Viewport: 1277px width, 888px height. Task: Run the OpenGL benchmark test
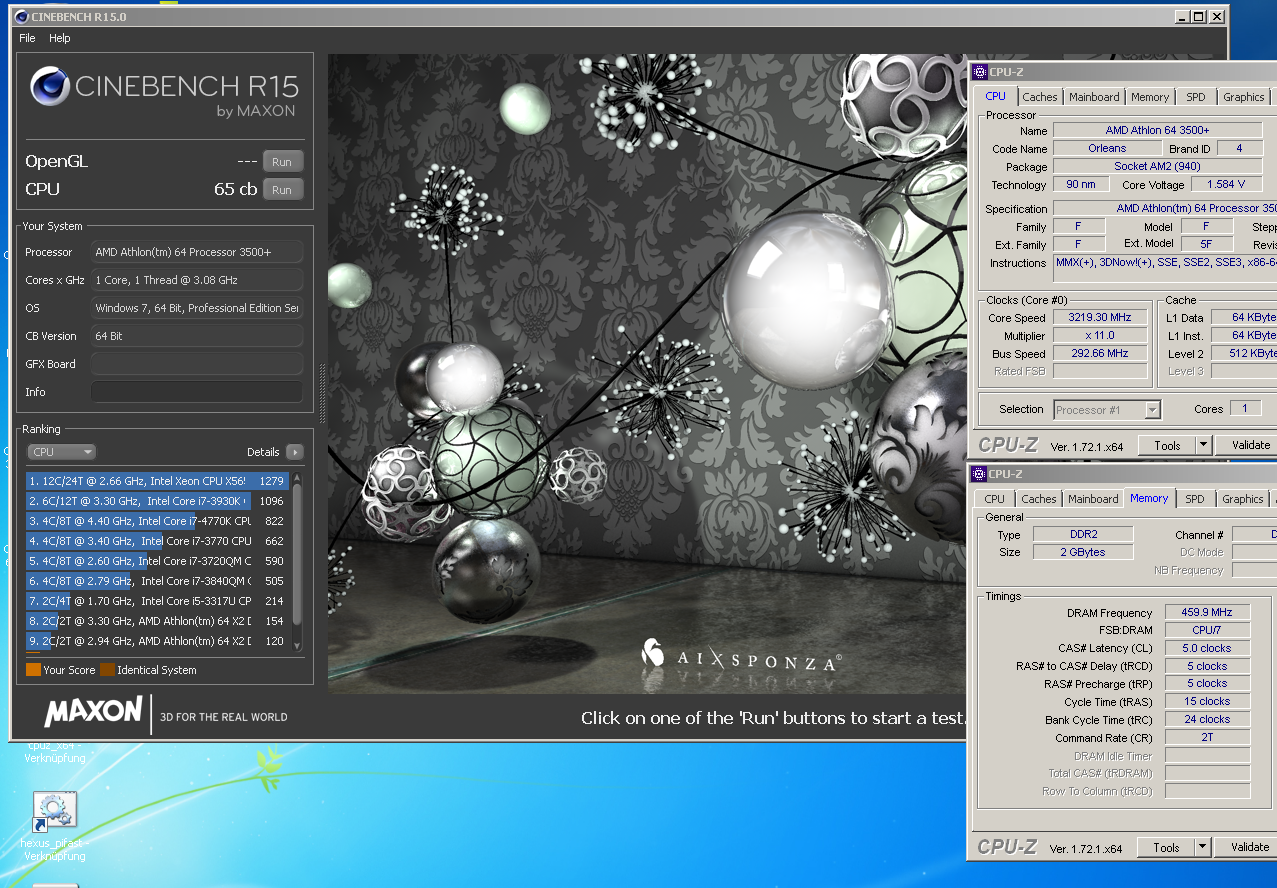coord(282,162)
